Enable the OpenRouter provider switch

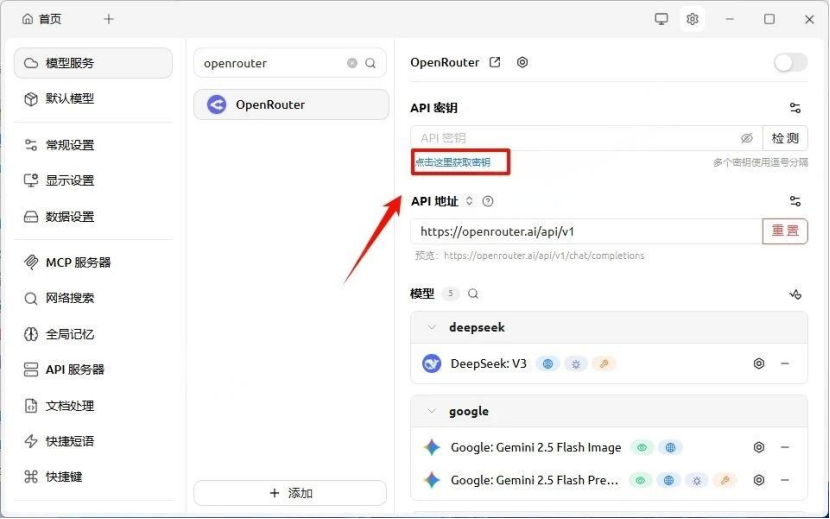click(x=791, y=62)
